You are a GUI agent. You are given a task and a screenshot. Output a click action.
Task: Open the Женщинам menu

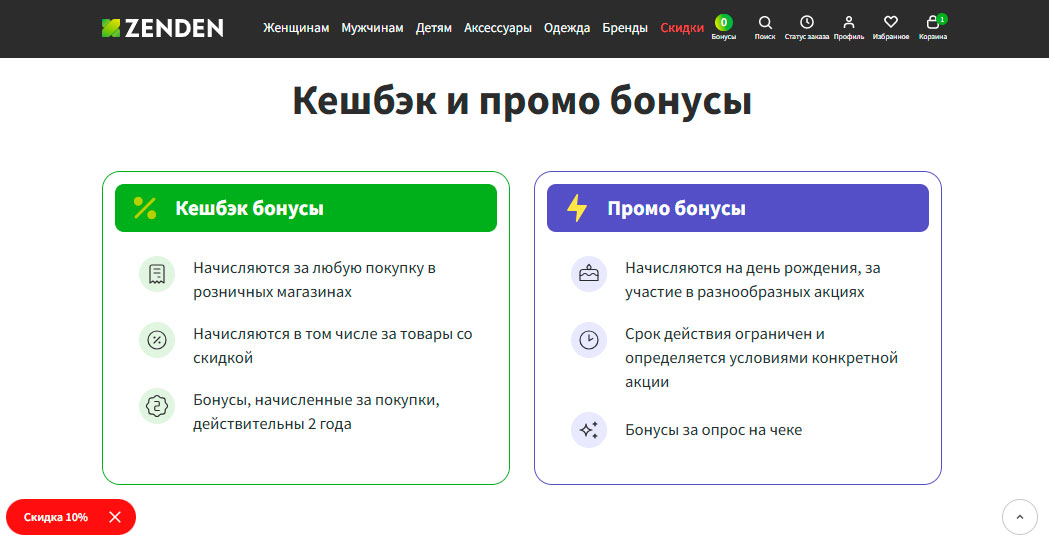(x=296, y=28)
